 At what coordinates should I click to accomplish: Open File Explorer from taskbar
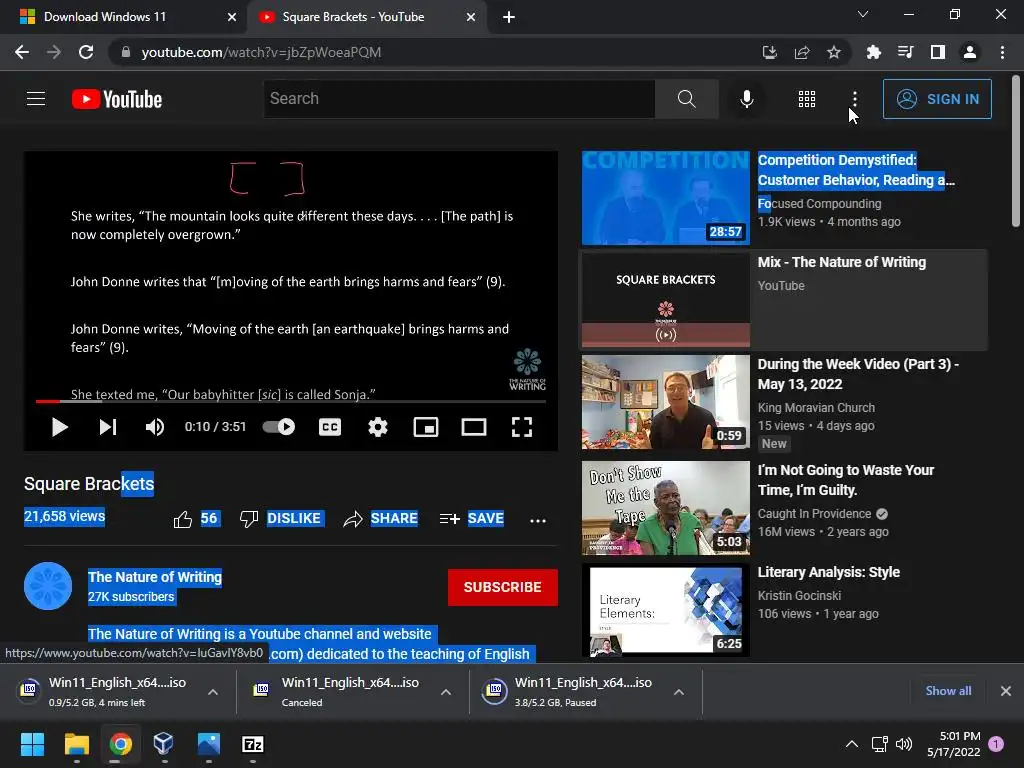coord(76,744)
